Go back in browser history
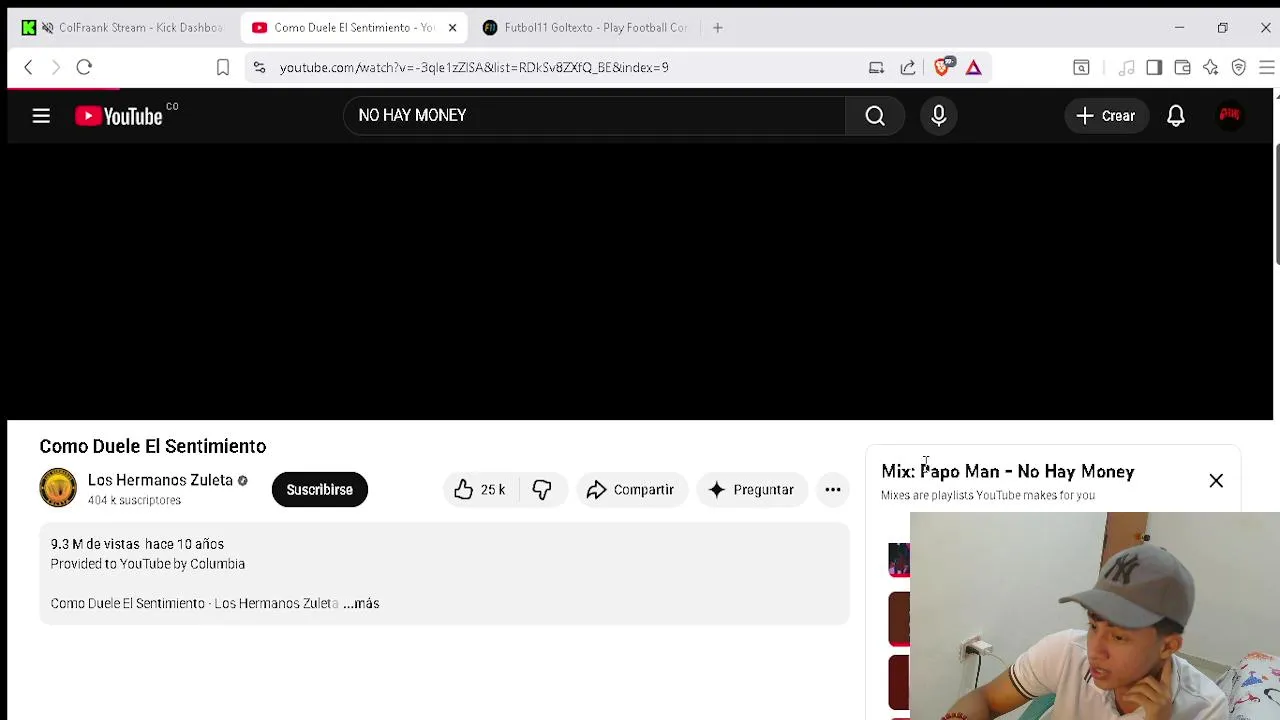1280x720 pixels. pyautogui.click(x=28, y=68)
